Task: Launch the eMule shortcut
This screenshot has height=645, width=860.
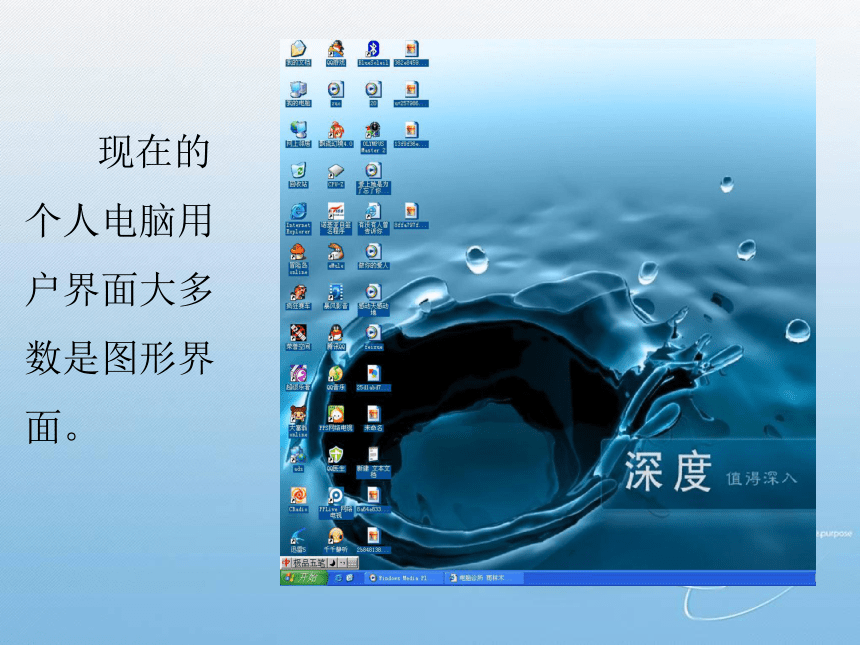Action: coord(336,256)
